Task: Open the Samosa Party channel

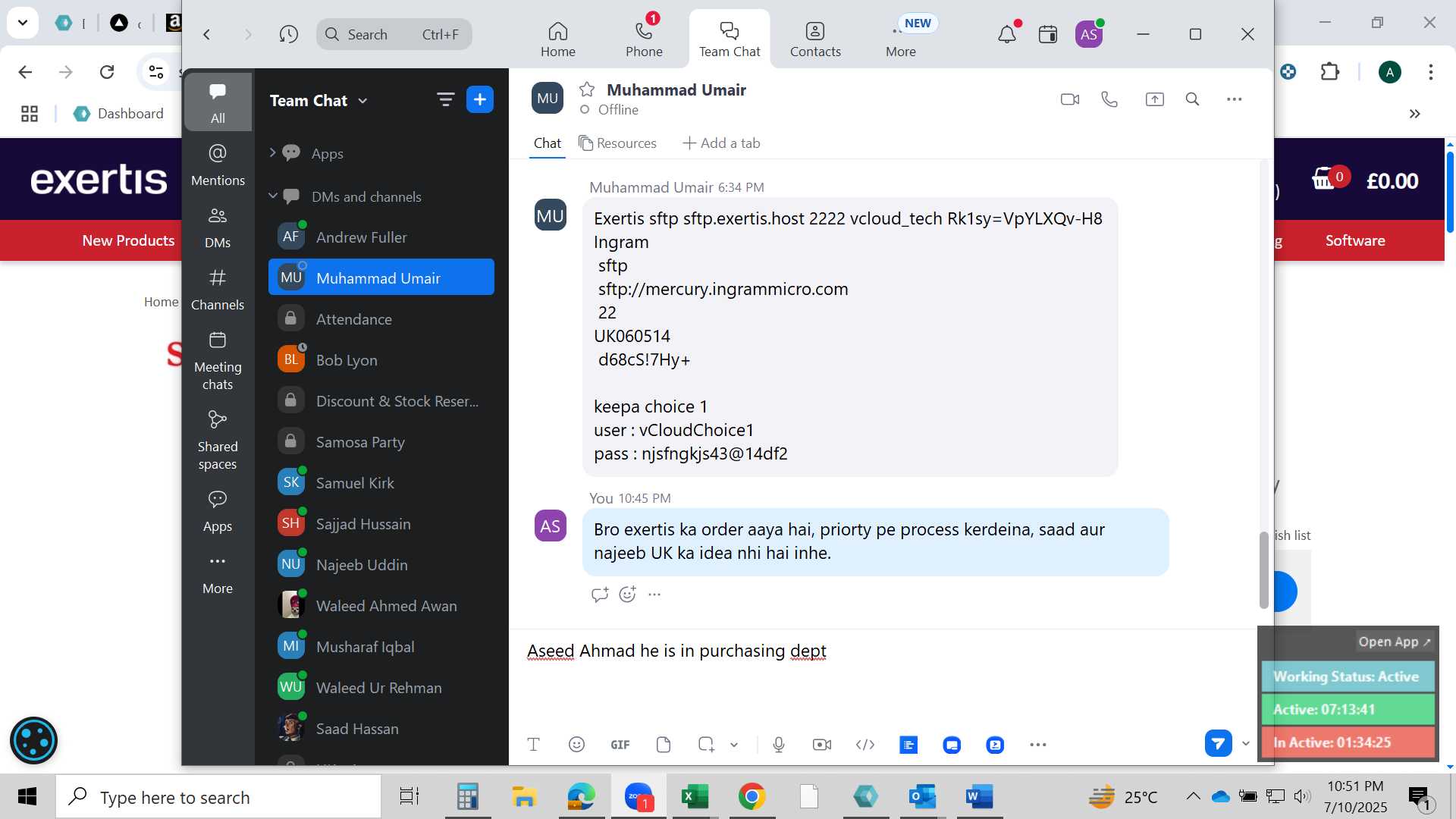Action: tap(381, 441)
